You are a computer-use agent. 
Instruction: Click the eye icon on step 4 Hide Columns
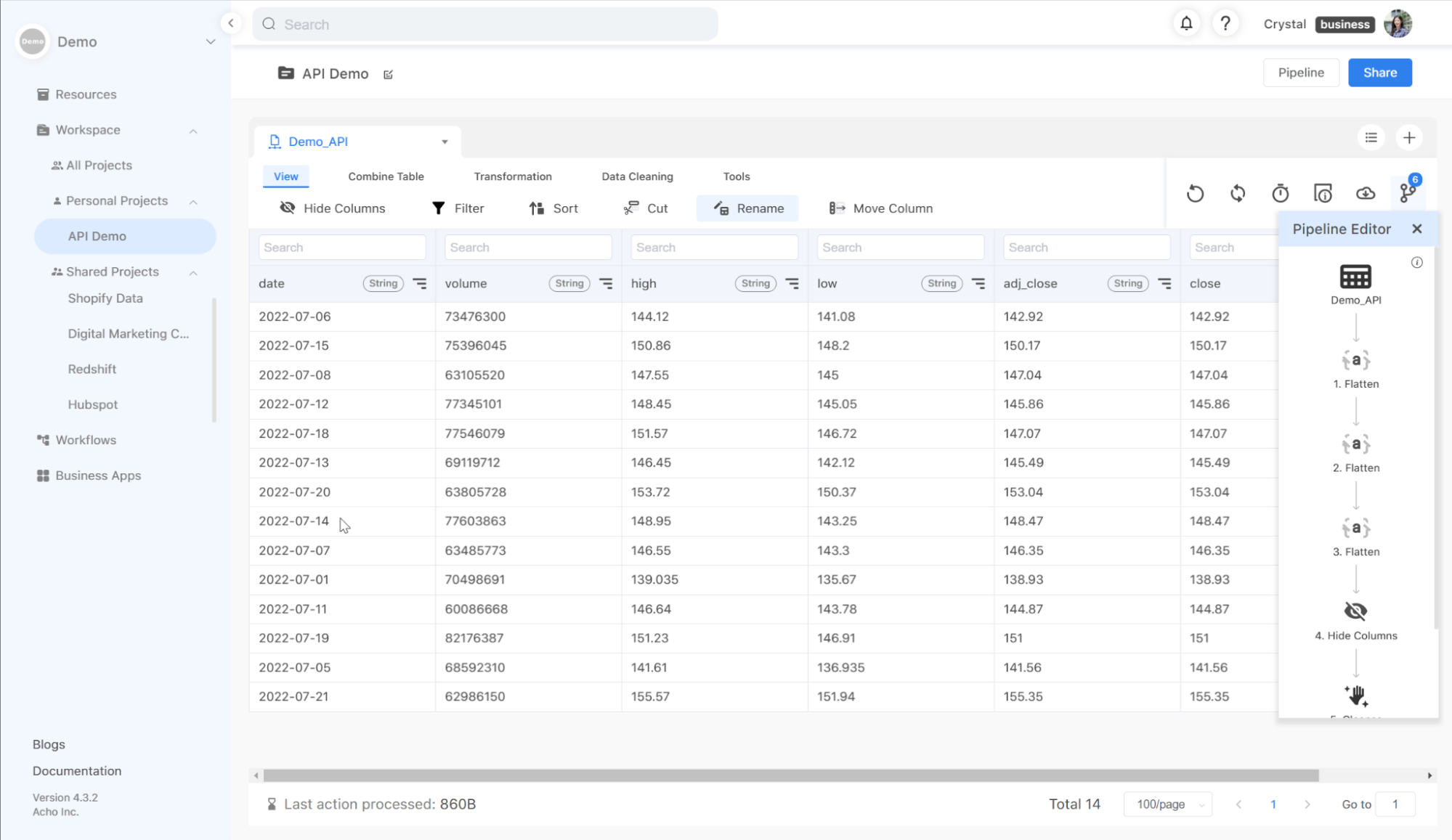pos(1355,611)
